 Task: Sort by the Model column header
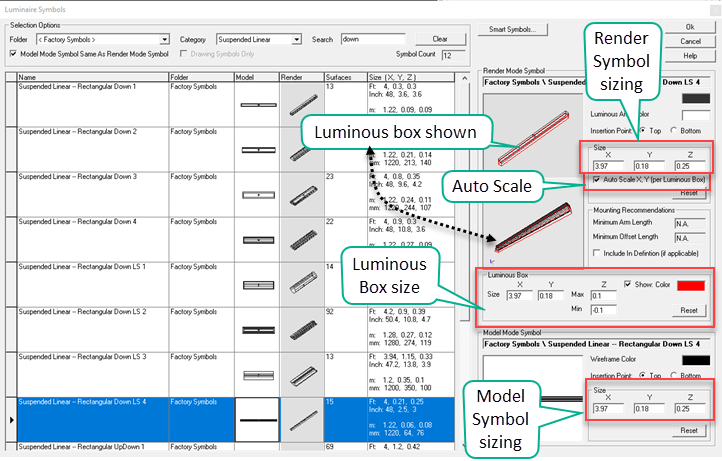tap(256, 77)
